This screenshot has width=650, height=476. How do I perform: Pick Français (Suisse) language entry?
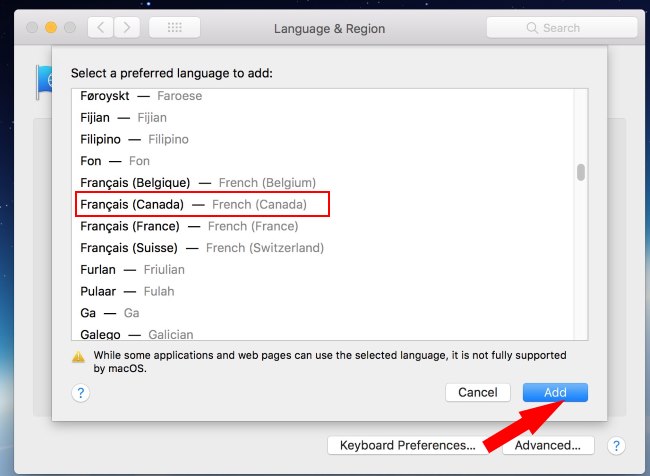point(202,248)
